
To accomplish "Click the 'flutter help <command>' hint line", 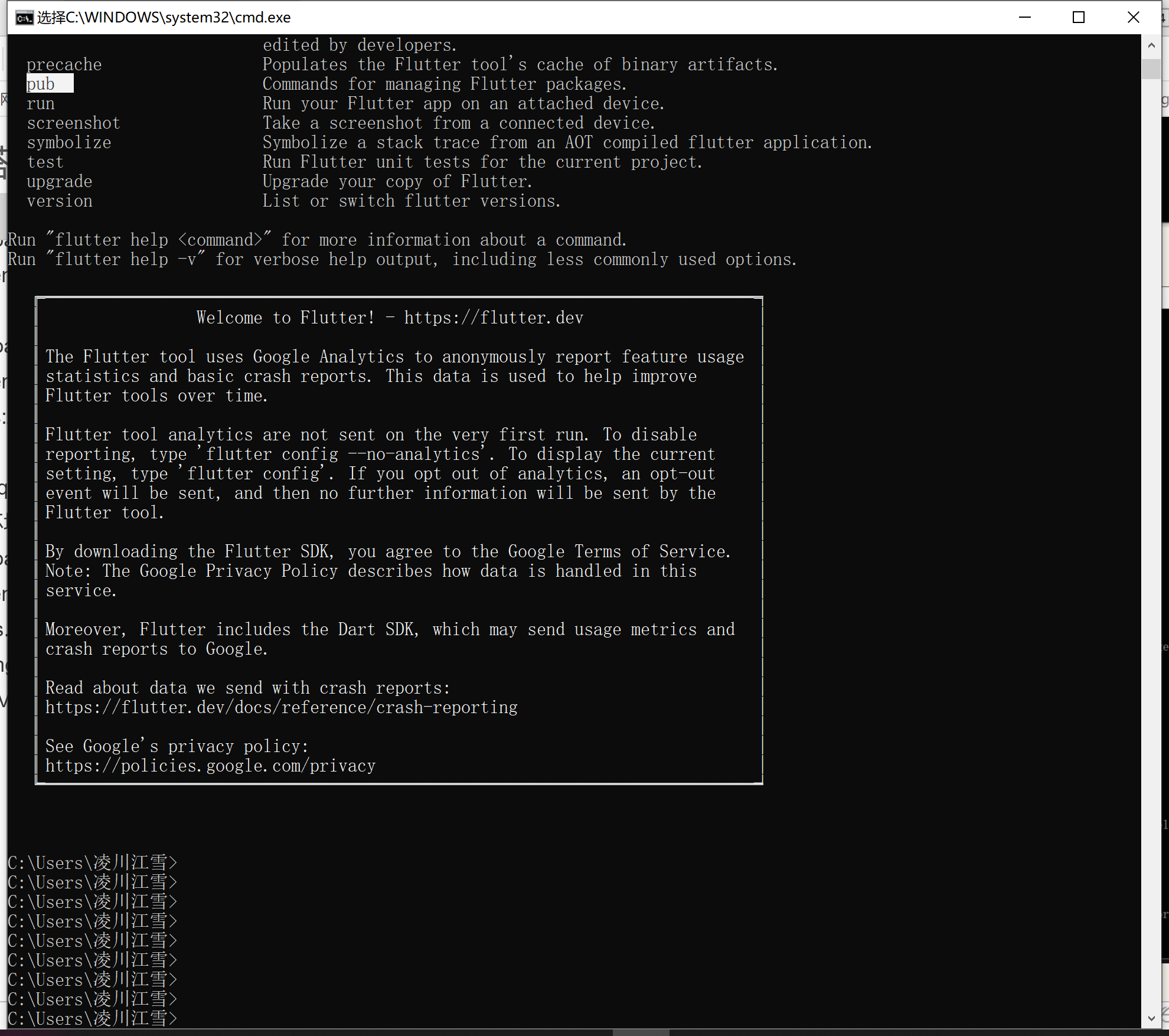I will click(317, 240).
